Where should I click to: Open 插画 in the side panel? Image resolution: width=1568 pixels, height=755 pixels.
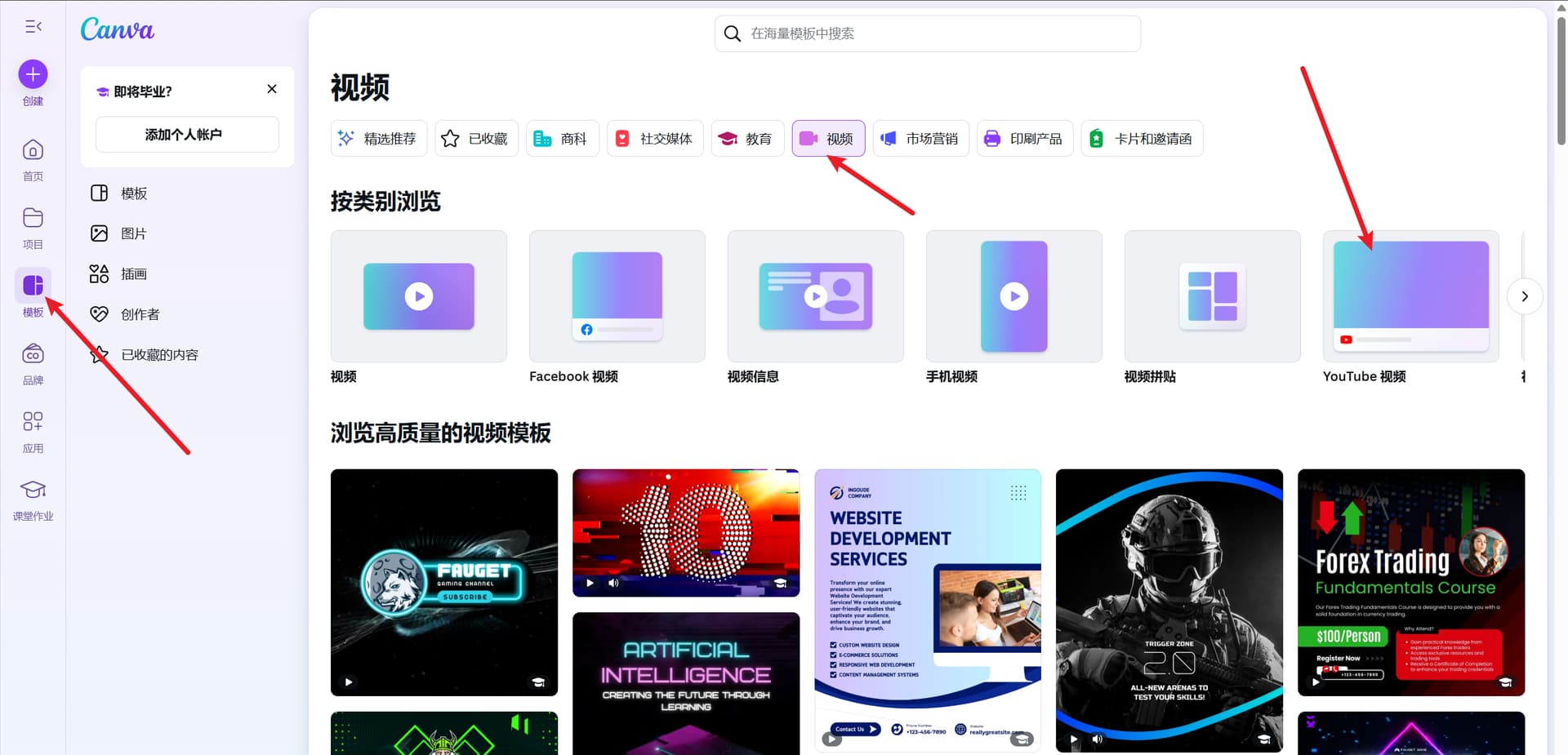(x=187, y=274)
